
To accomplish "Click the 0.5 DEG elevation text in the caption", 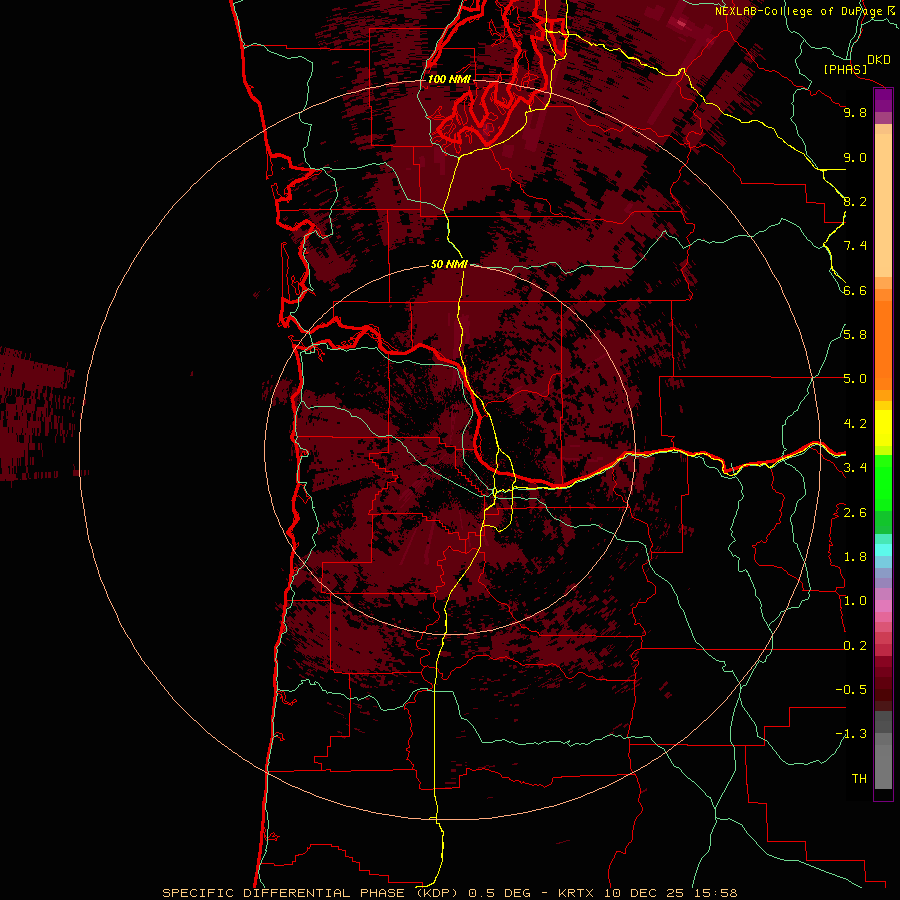I will click(x=500, y=893).
